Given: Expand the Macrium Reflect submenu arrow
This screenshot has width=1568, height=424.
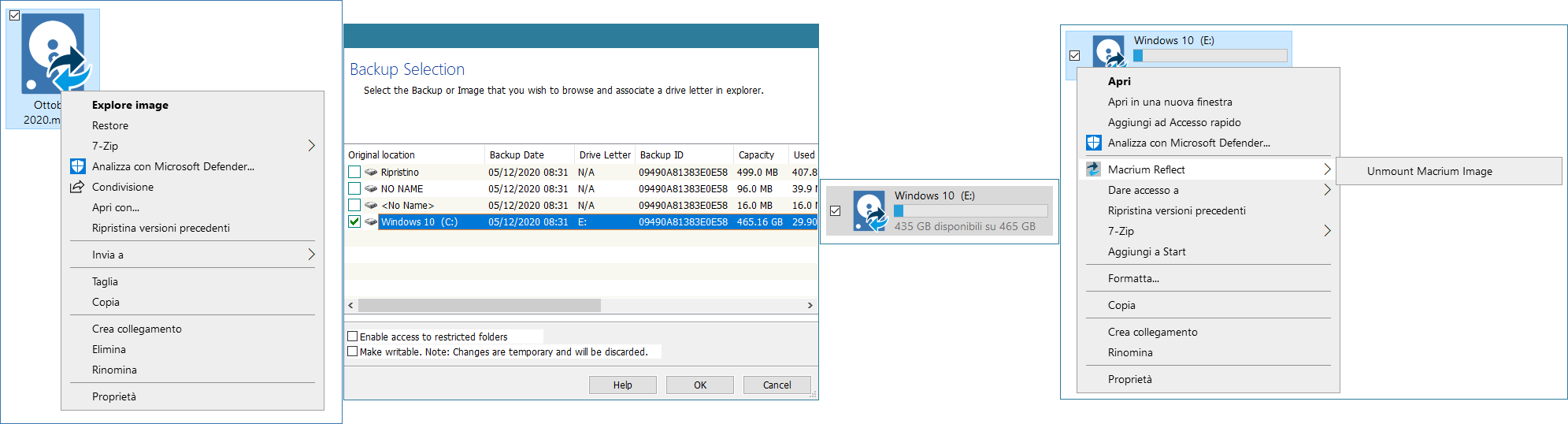Looking at the screenshot, I should (1327, 169).
